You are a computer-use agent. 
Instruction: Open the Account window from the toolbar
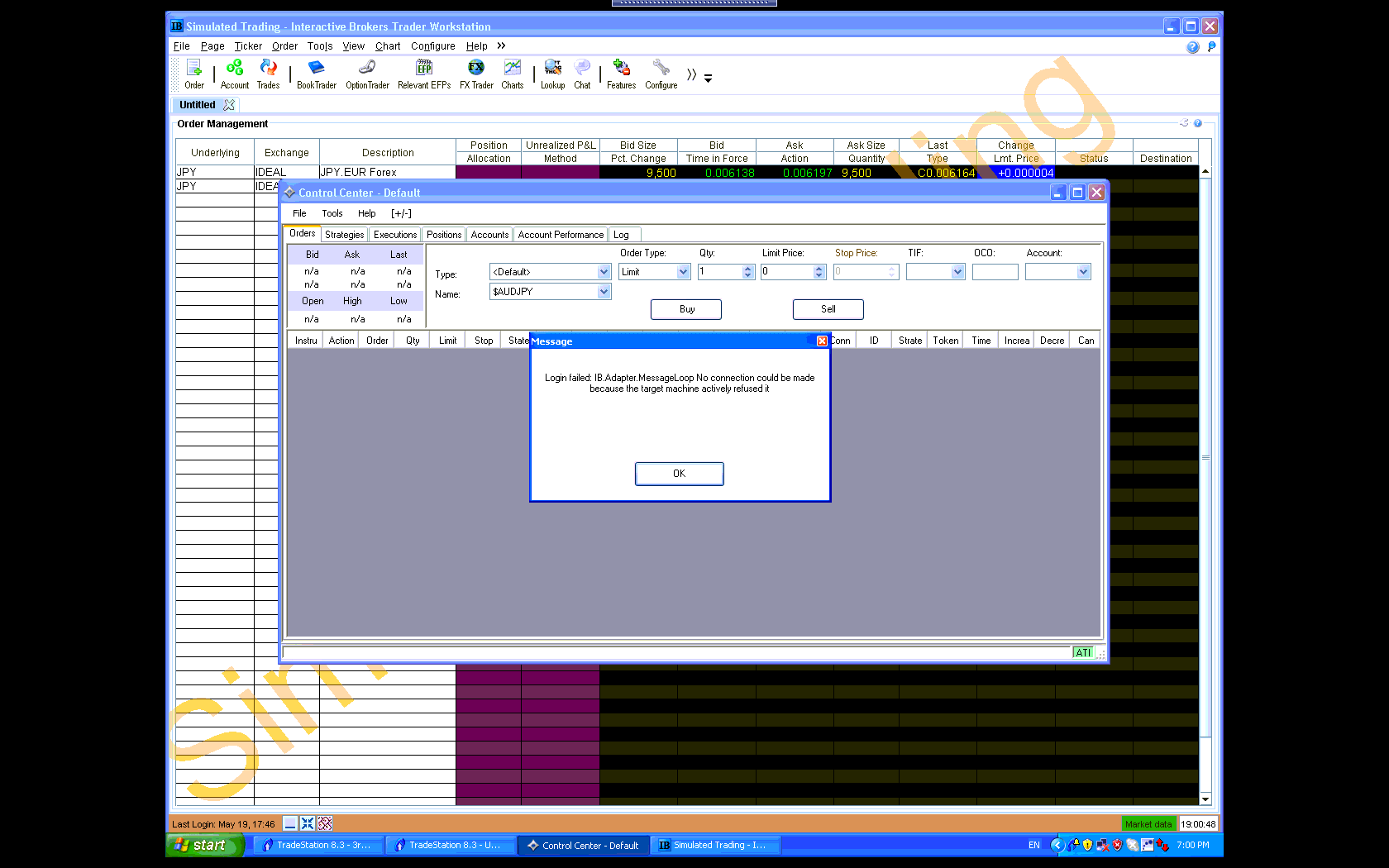pyautogui.click(x=235, y=74)
